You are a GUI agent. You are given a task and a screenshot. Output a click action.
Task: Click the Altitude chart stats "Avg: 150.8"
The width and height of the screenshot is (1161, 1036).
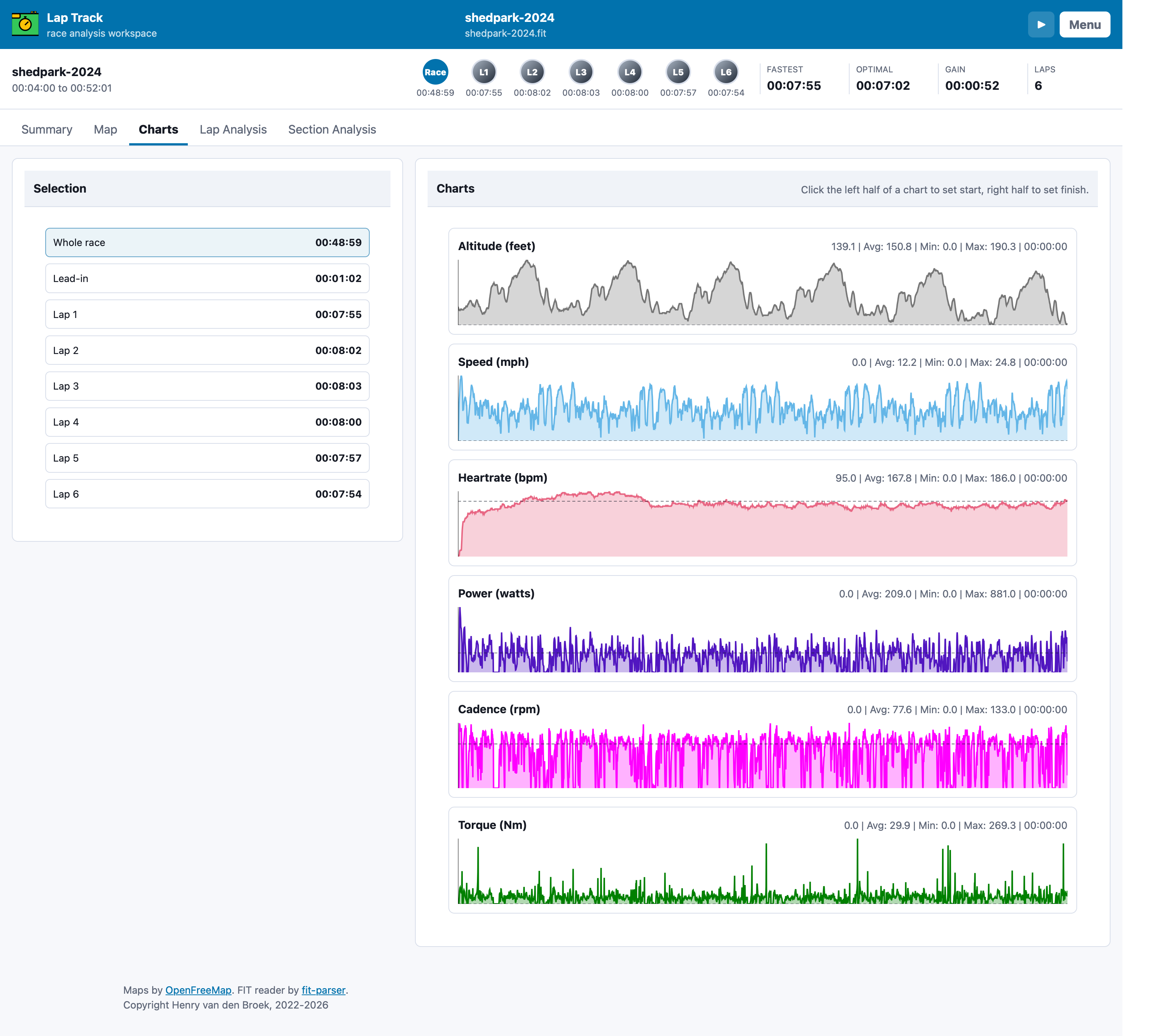pyautogui.click(x=887, y=246)
